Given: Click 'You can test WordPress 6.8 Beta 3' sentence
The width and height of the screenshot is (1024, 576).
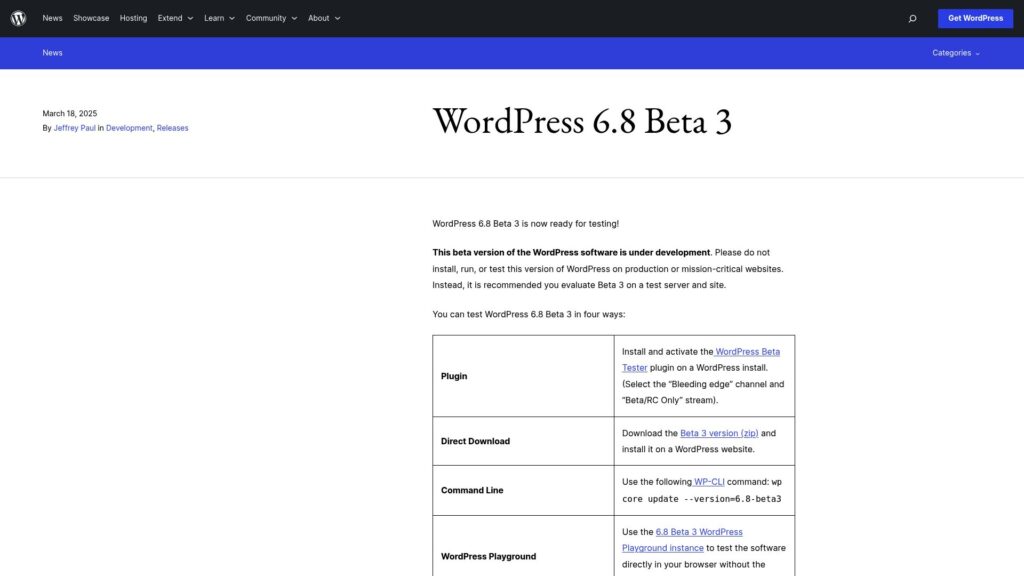Looking at the screenshot, I should pyautogui.click(x=528, y=314).
